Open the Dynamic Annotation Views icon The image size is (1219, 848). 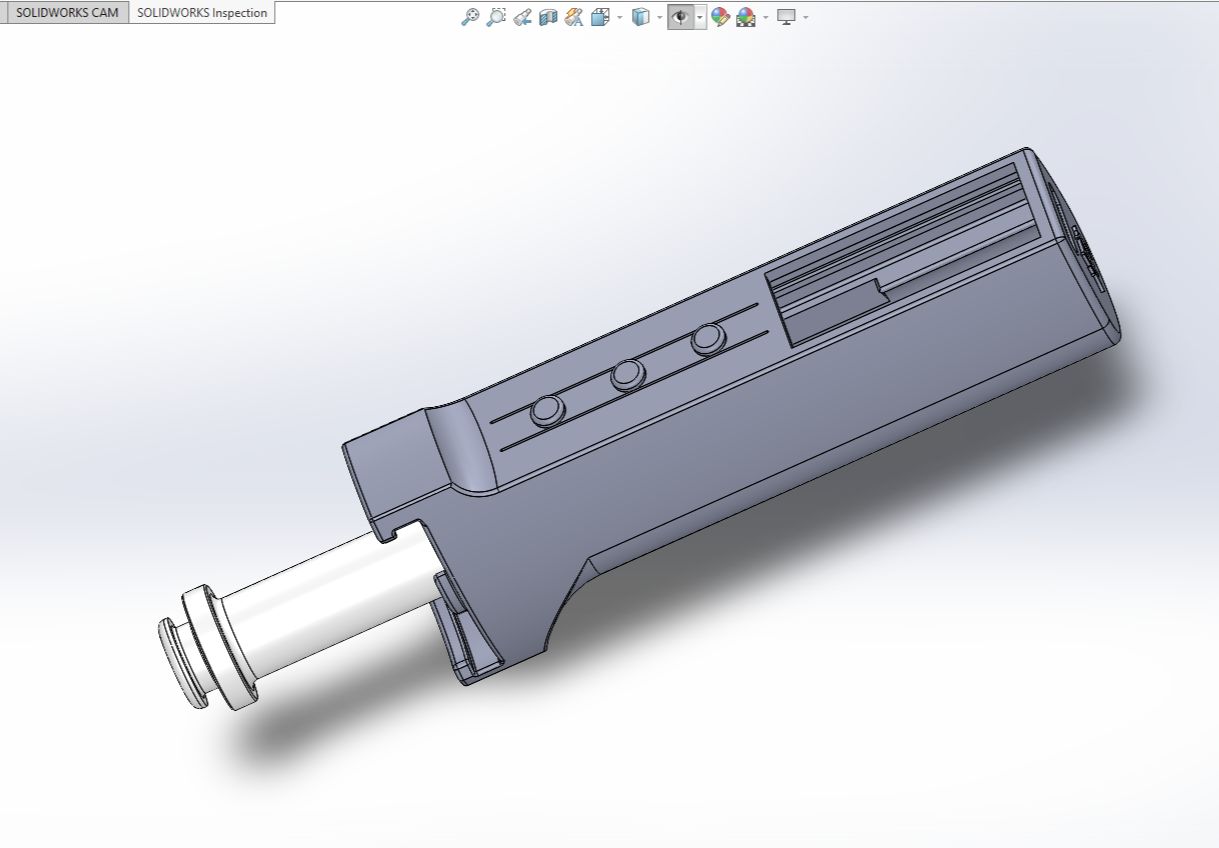(573, 17)
